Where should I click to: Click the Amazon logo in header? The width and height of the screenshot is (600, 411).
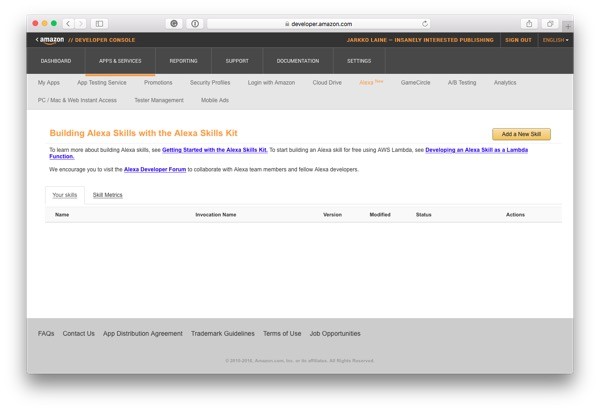click(50, 40)
